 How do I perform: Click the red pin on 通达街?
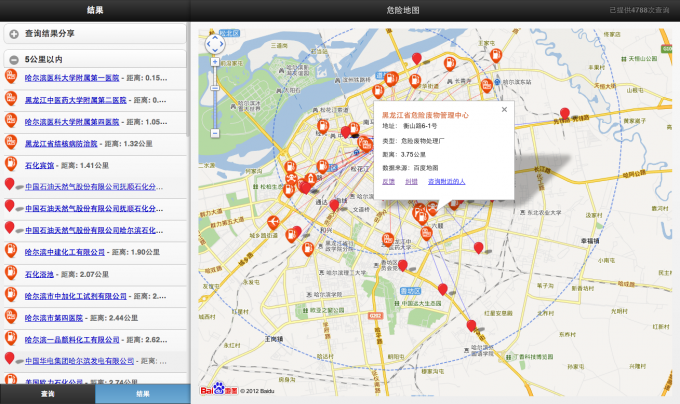click(334, 205)
